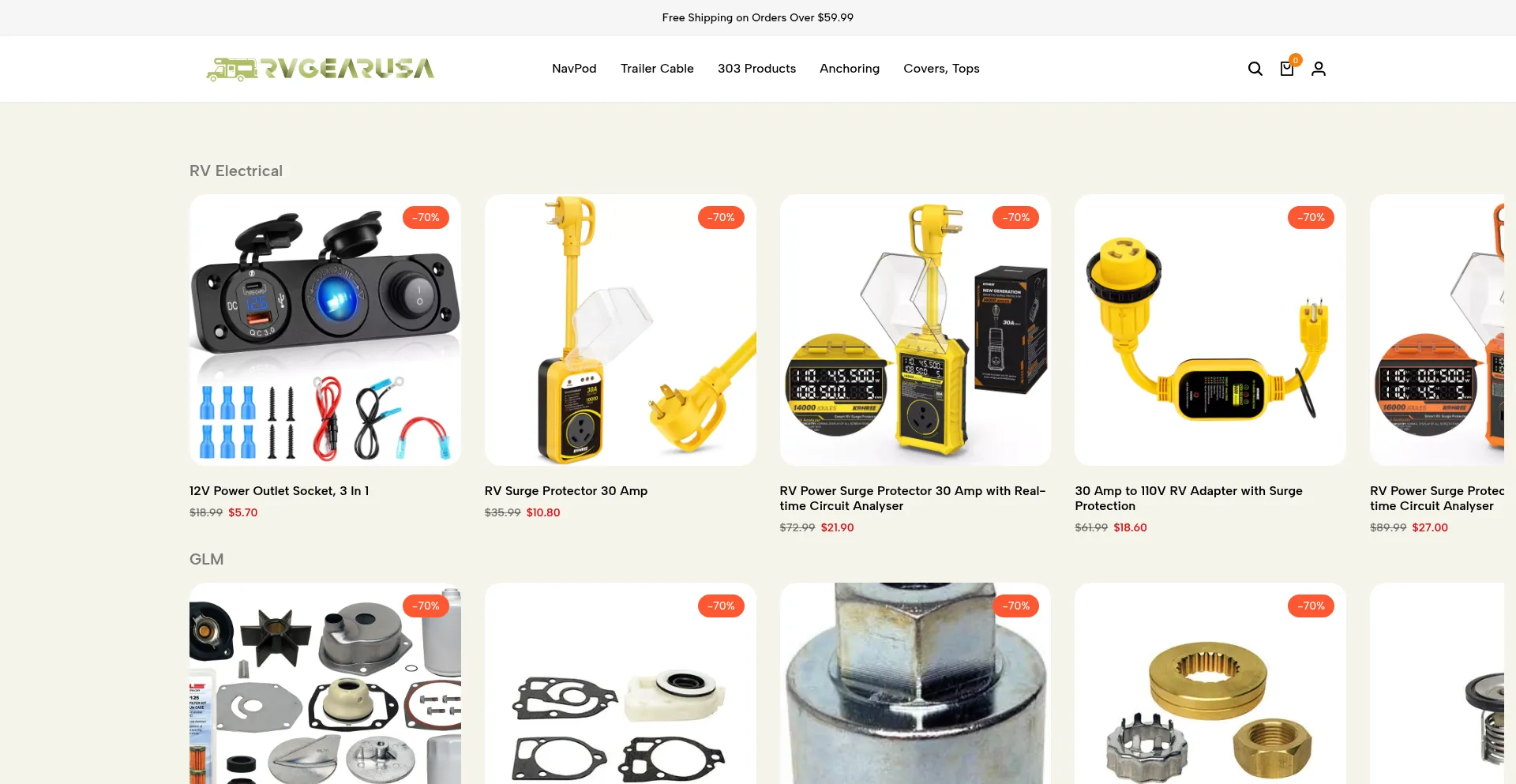Open 12V Power Outlet Socket, 3 In 1 title

pyautogui.click(x=279, y=491)
